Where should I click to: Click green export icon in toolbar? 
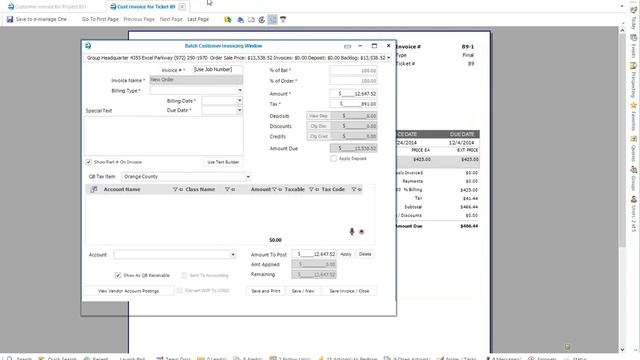coord(228,19)
